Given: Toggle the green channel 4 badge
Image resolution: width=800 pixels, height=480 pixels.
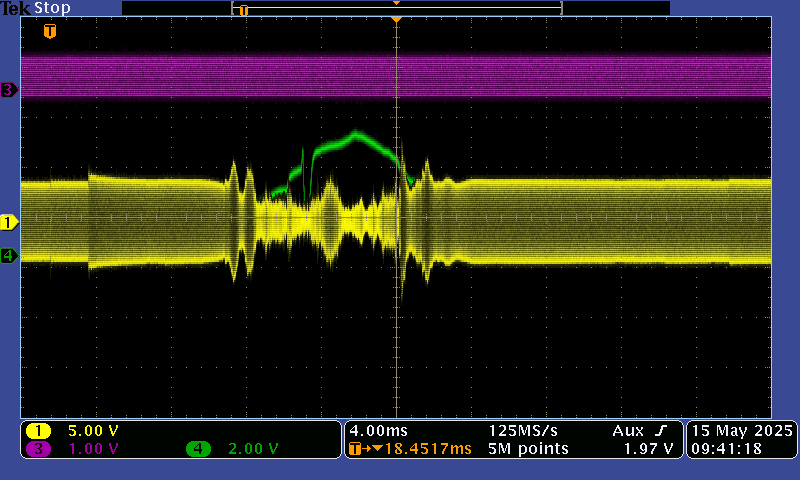Looking at the screenshot, I should pos(198,448).
